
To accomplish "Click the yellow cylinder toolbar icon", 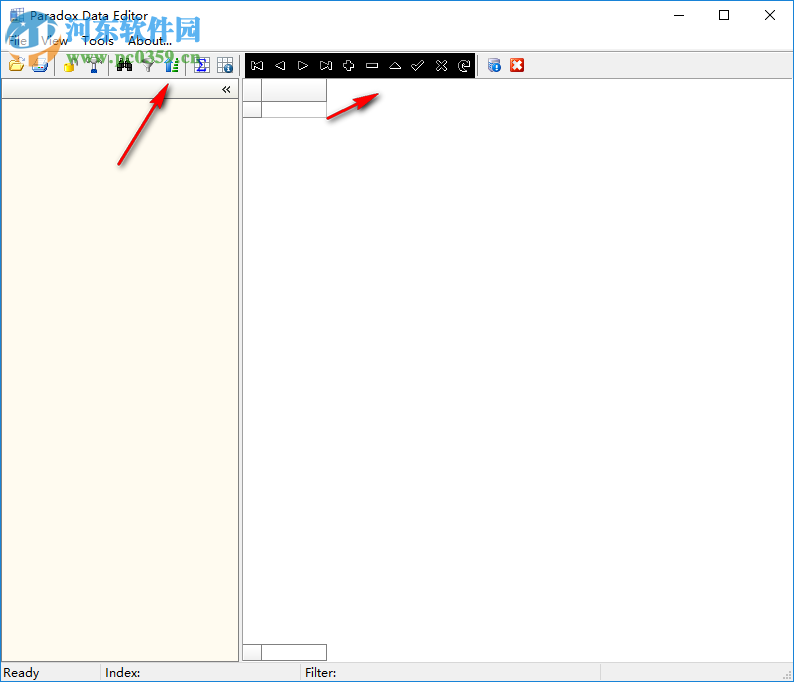I will [x=70, y=65].
